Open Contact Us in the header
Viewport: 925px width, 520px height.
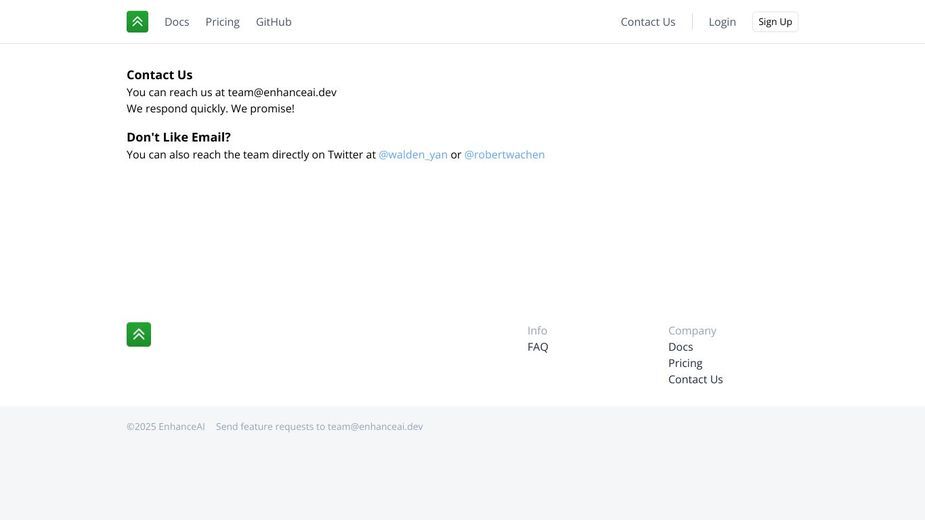(x=648, y=22)
